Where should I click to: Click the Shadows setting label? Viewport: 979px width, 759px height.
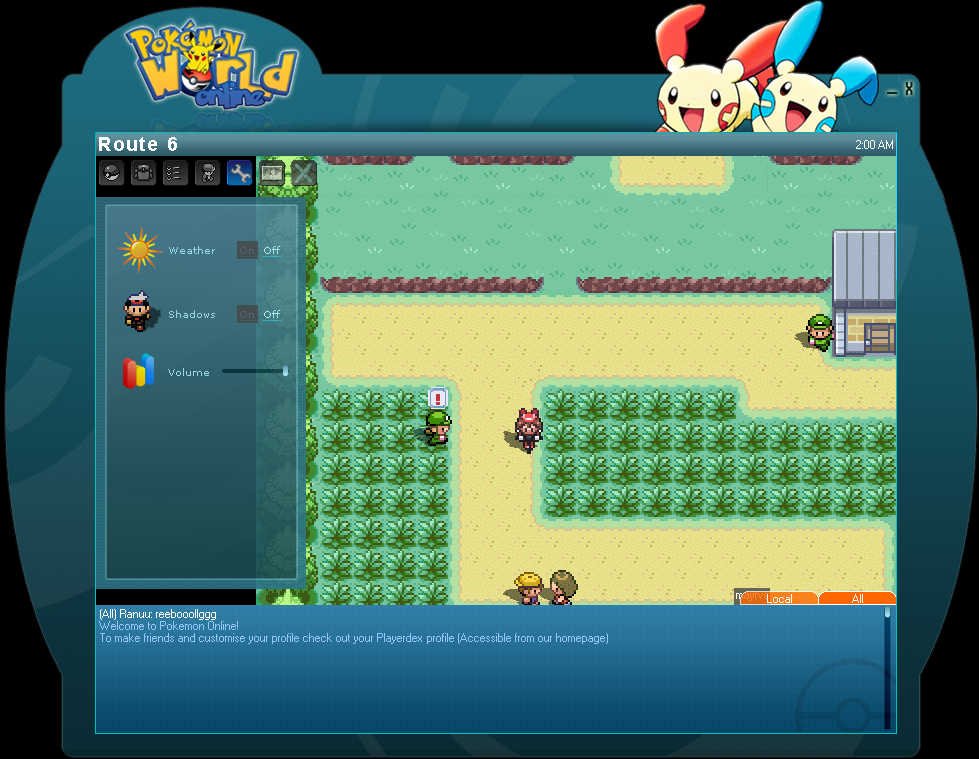click(192, 314)
